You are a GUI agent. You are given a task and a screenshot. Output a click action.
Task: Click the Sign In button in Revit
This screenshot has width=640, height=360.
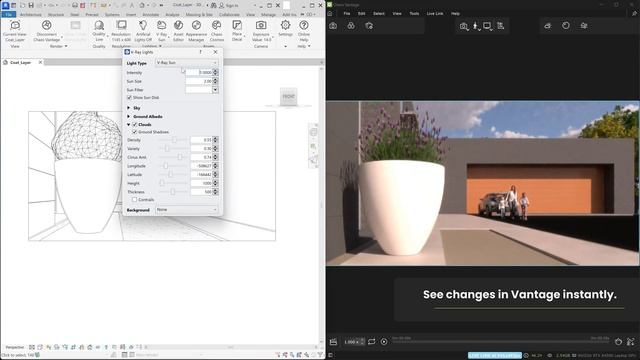229,5
